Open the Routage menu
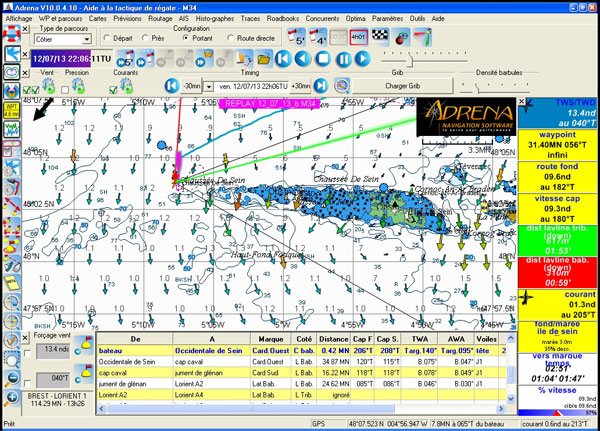This screenshot has width=600, height=431. point(160,18)
